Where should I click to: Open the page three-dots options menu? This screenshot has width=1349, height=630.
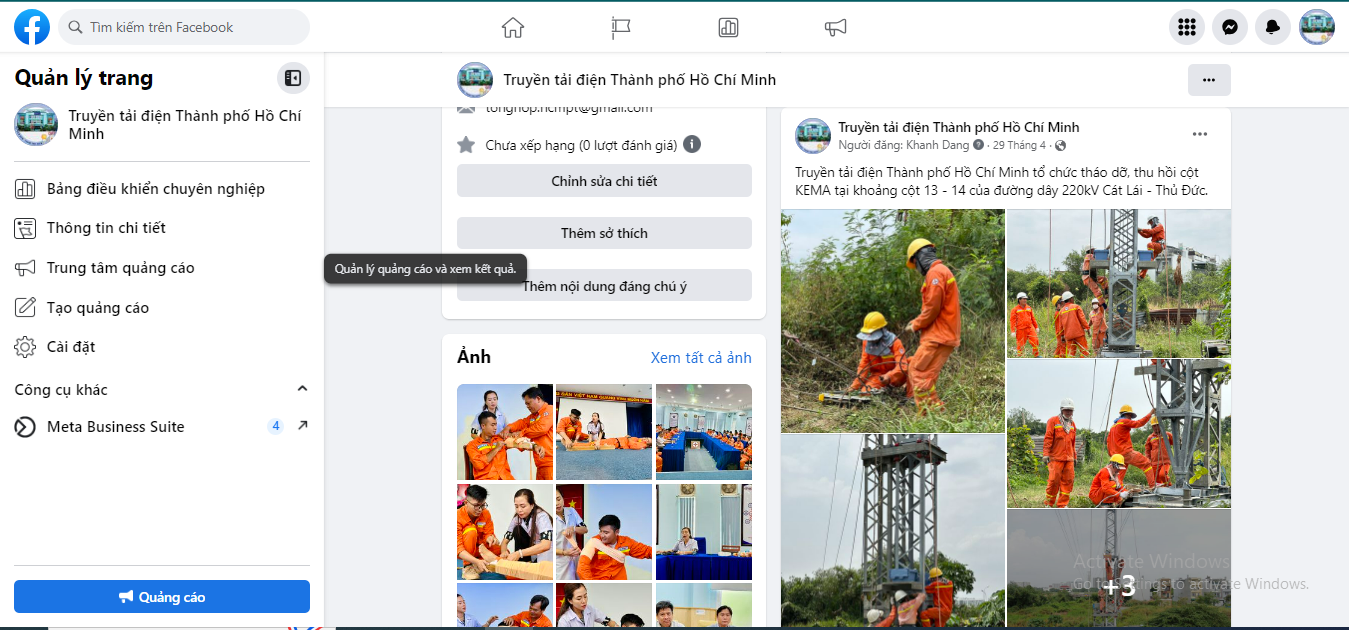[1209, 80]
